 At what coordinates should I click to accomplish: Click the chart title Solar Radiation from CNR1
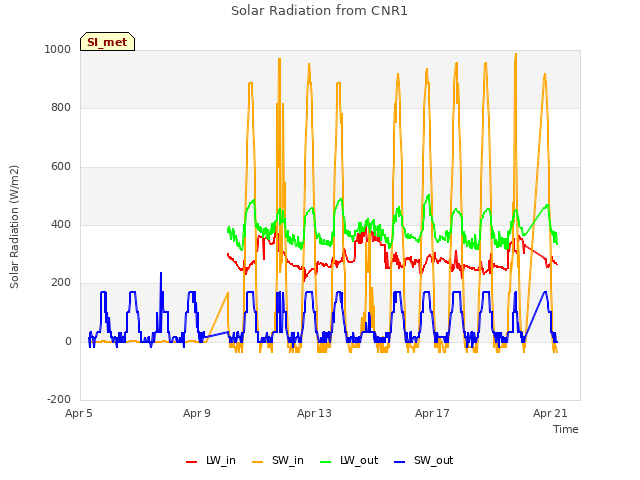click(319, 11)
